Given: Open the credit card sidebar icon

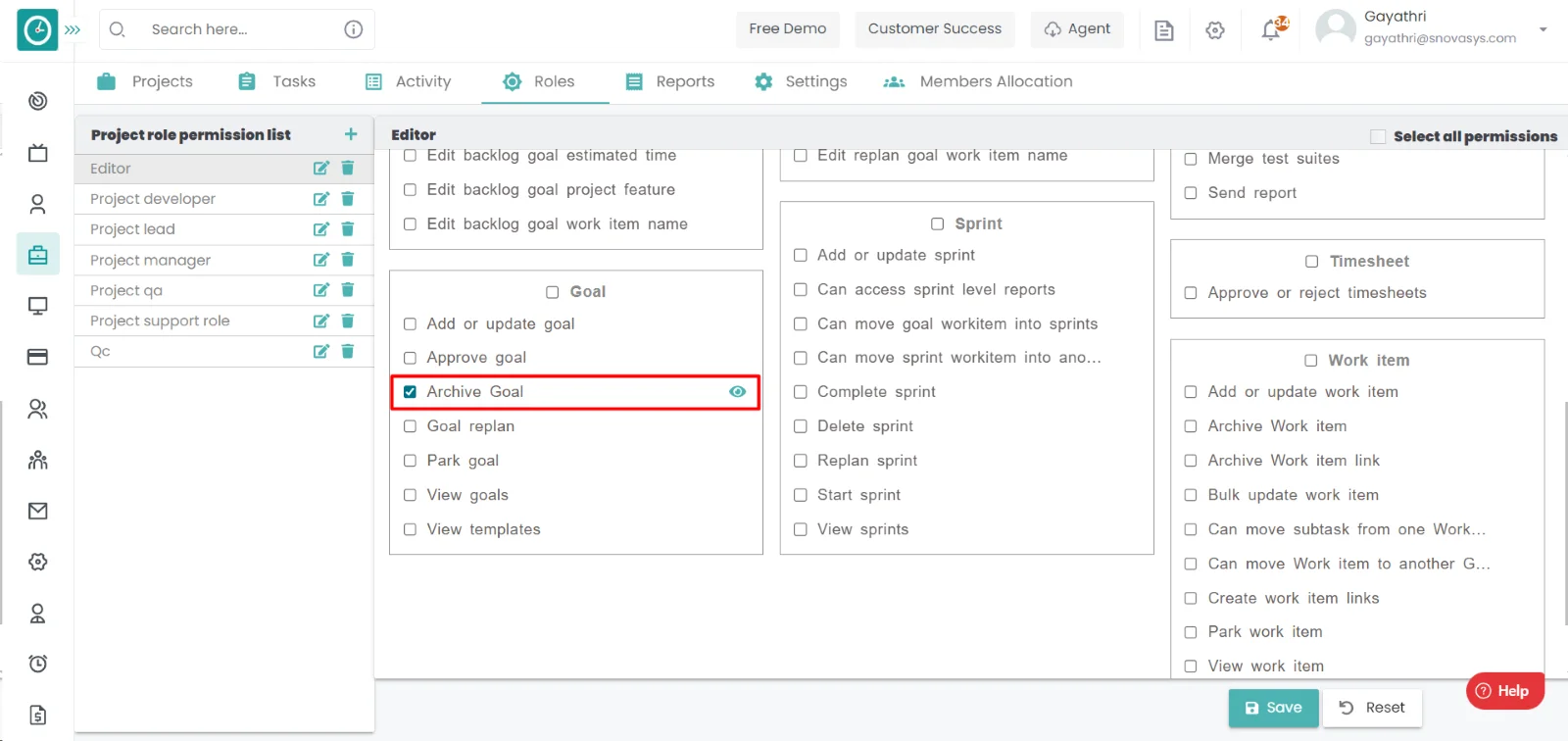Looking at the screenshot, I should (x=38, y=357).
